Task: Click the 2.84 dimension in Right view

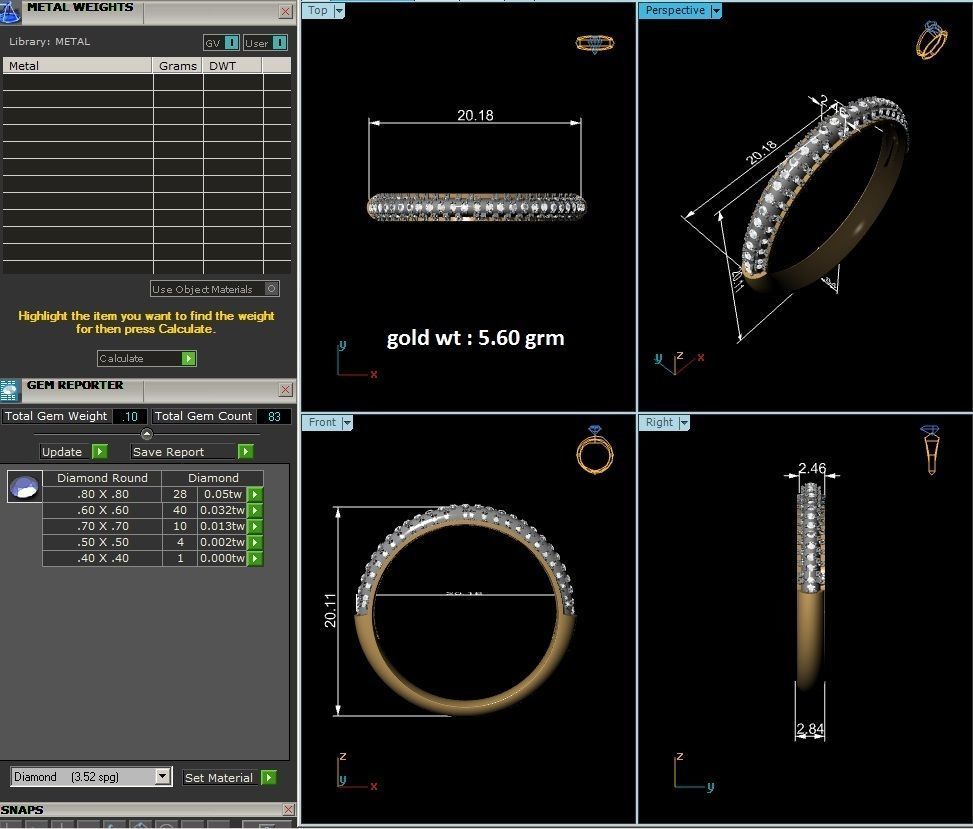Action: coord(810,729)
